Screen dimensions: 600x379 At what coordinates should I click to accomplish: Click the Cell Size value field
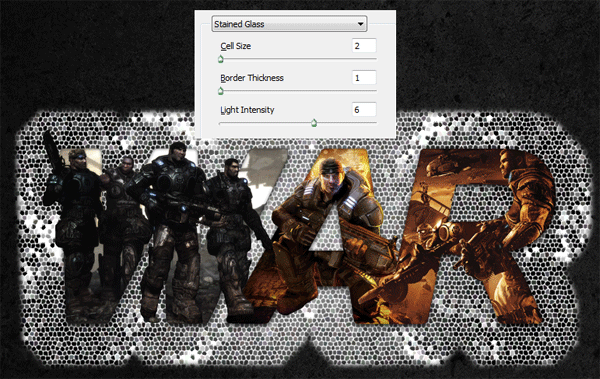coord(364,46)
